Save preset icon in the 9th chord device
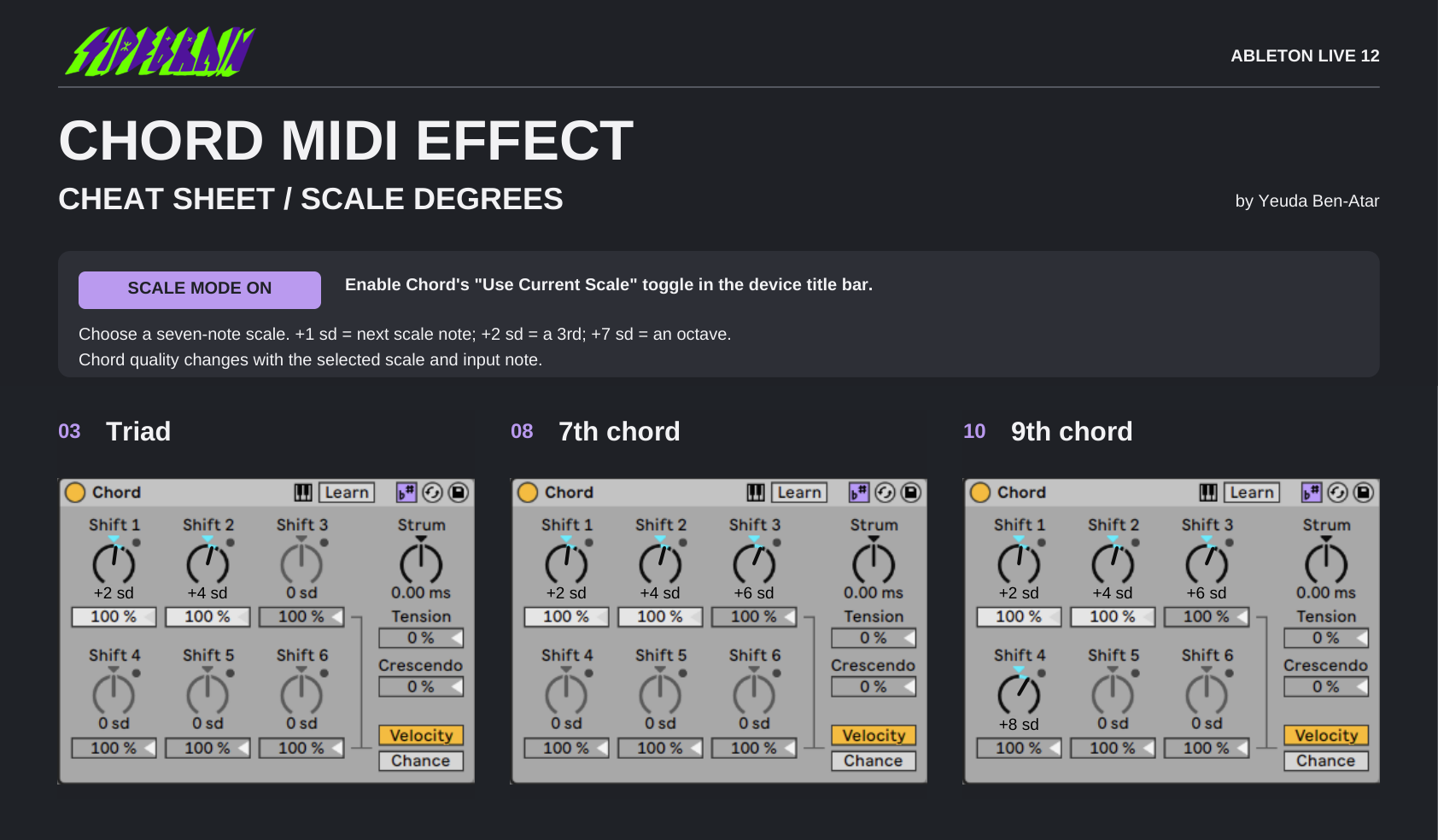Viewport: 1438px width, 840px height. [1364, 493]
